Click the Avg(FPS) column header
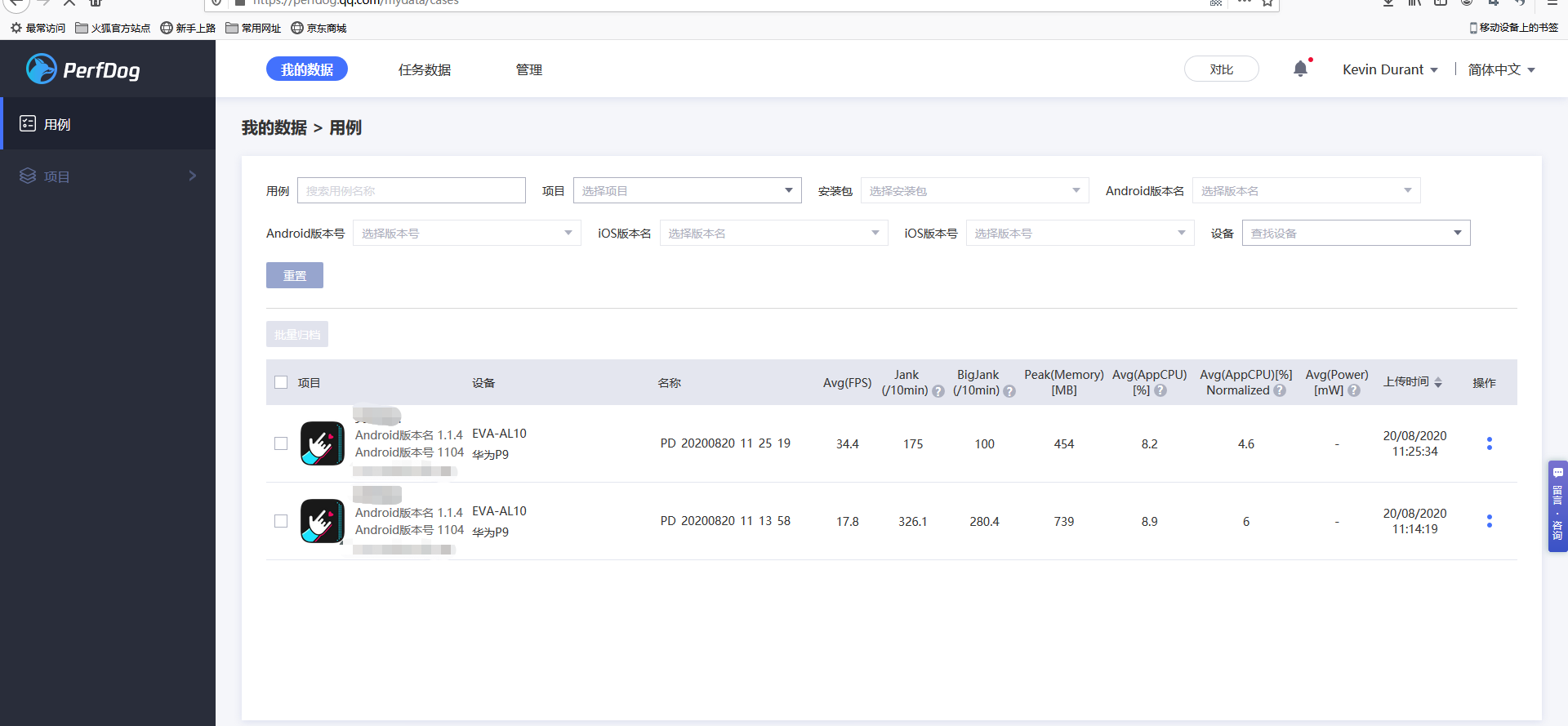The height and width of the screenshot is (726, 1568). point(848,382)
